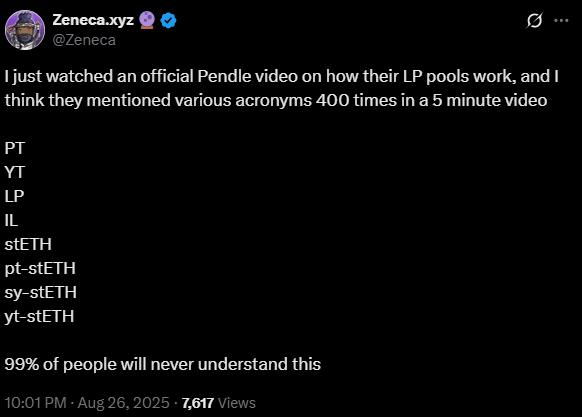582x417 pixels.
Task: Click the Aug 26, 2025 date
Action: pyautogui.click(x=123, y=403)
